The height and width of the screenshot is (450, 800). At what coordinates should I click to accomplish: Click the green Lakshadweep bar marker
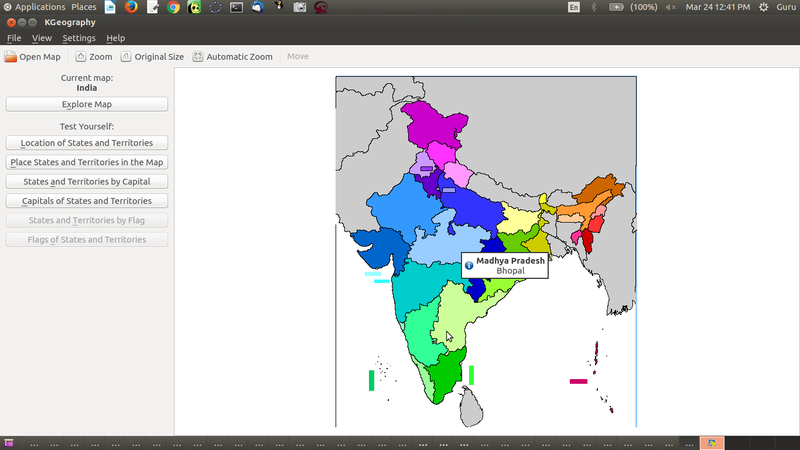coord(371,381)
